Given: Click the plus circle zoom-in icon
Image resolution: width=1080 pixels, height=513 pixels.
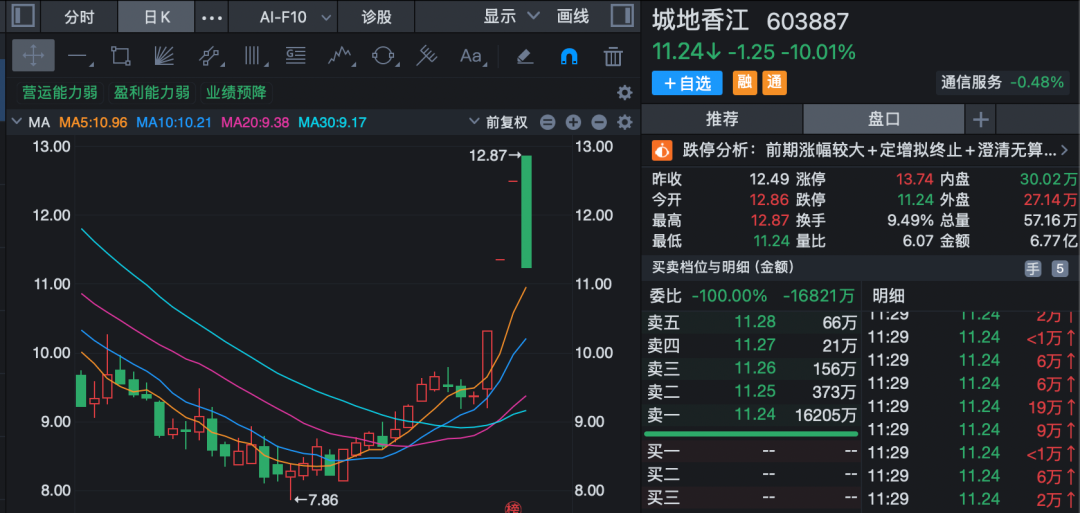Looking at the screenshot, I should (573, 123).
